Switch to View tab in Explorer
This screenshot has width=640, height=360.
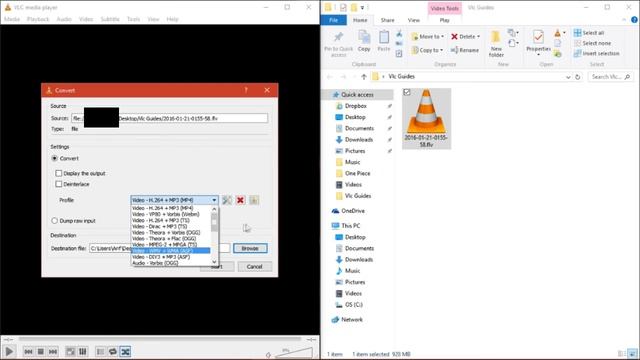[x=413, y=20]
